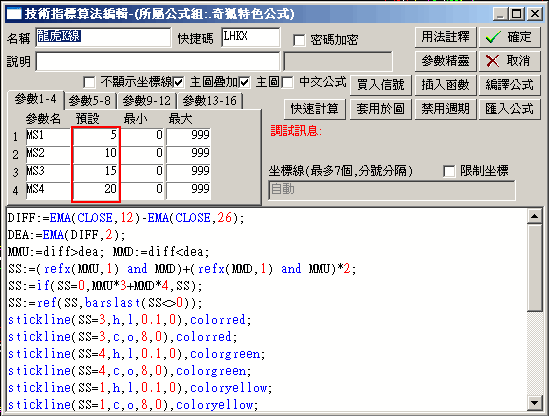Open the 參數精靈 wizard button

tap(445, 61)
